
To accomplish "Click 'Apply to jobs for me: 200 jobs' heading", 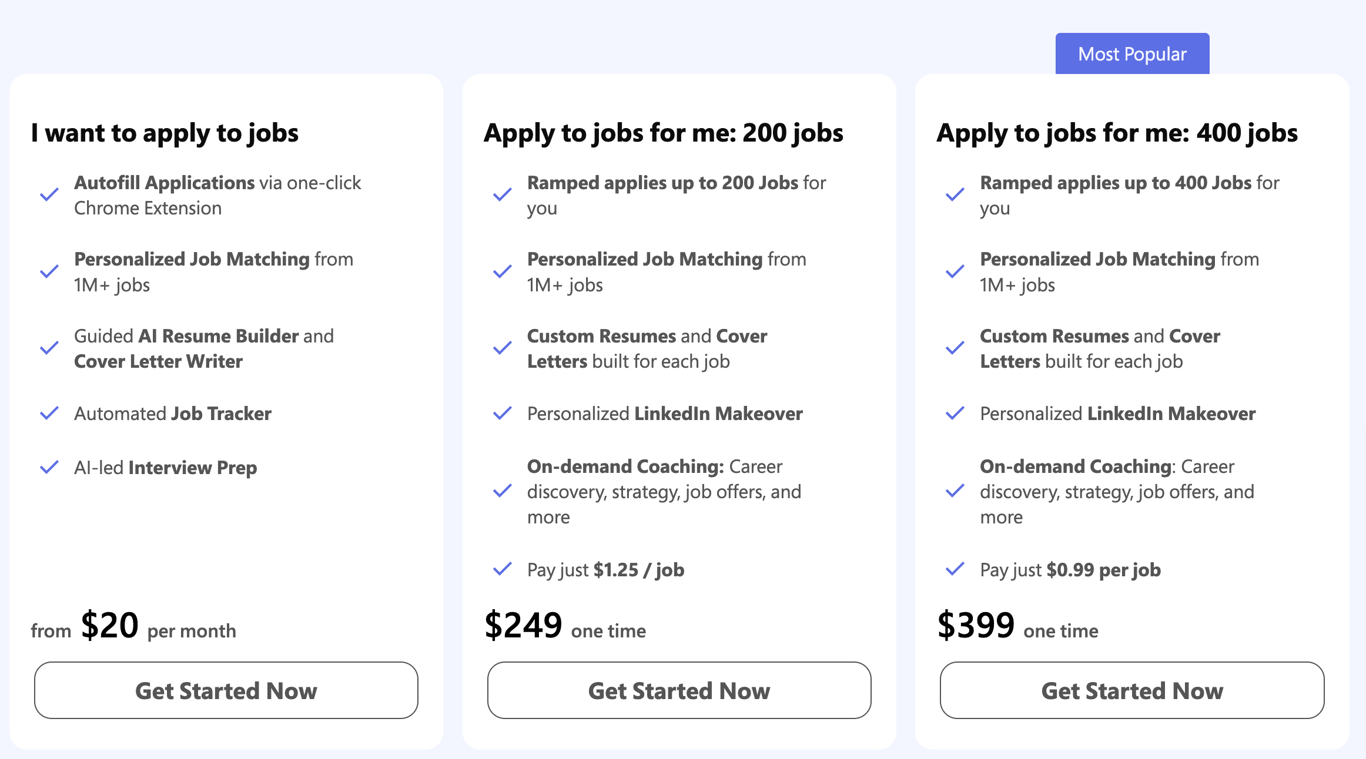I will click(663, 133).
